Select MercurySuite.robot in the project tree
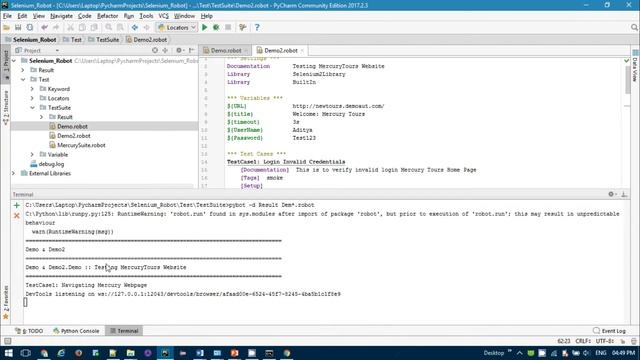 coord(81,145)
